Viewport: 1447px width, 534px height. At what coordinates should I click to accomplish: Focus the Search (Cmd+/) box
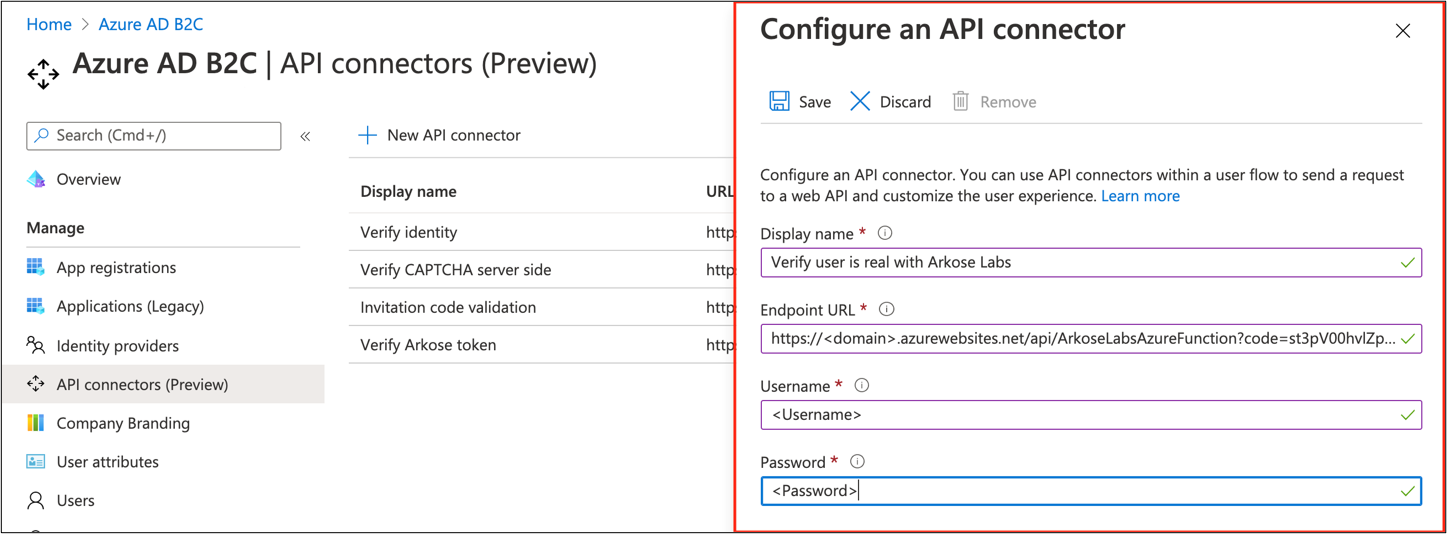(x=154, y=135)
